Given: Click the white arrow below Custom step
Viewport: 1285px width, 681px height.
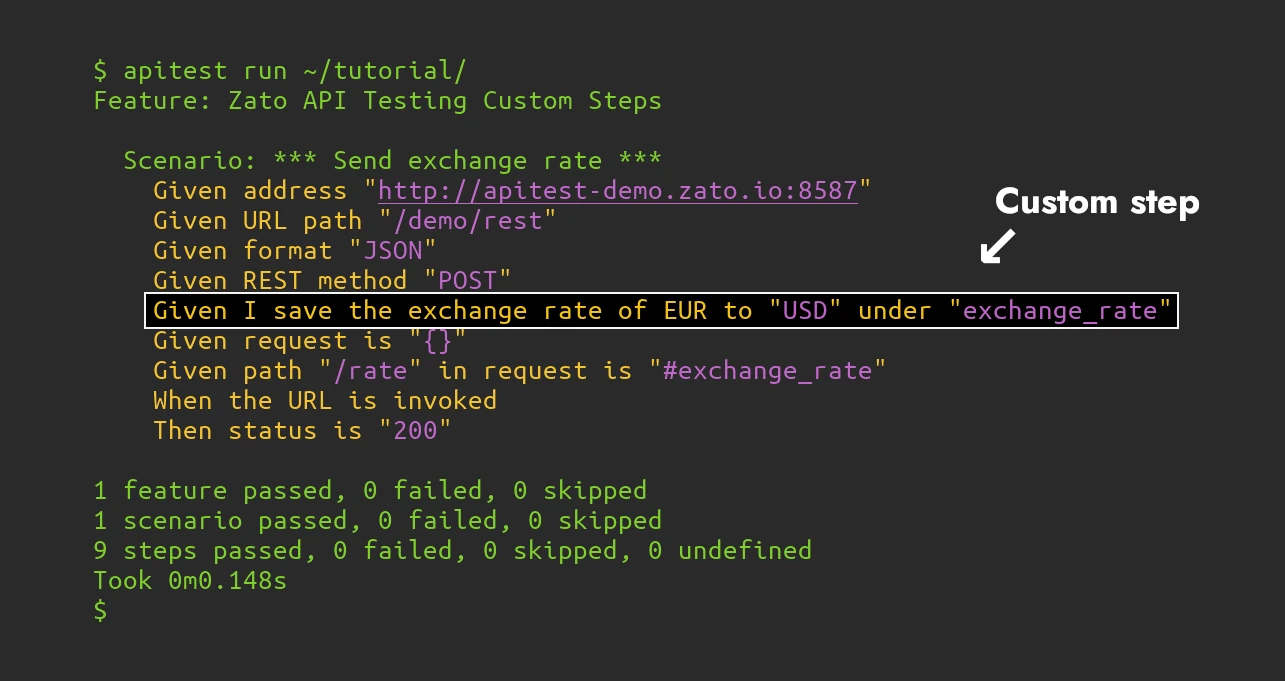Looking at the screenshot, I should (997, 247).
